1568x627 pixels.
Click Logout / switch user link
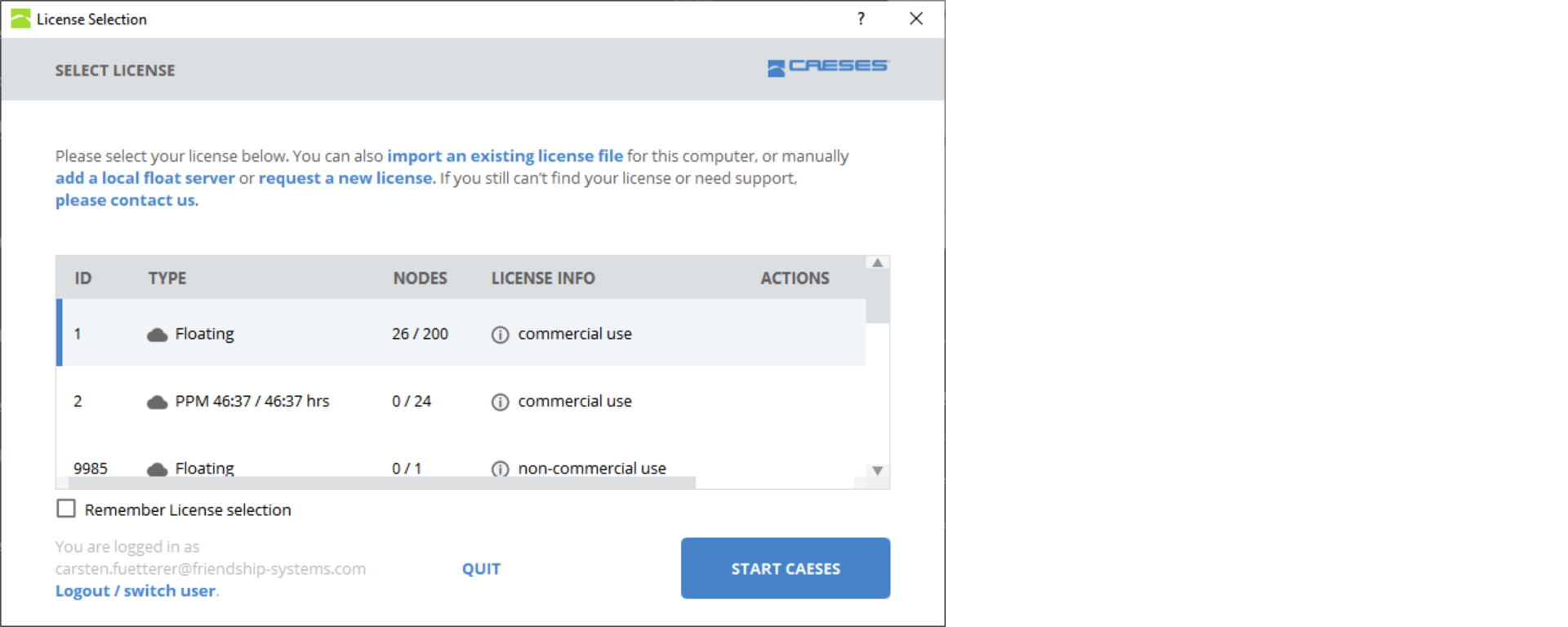point(136,590)
